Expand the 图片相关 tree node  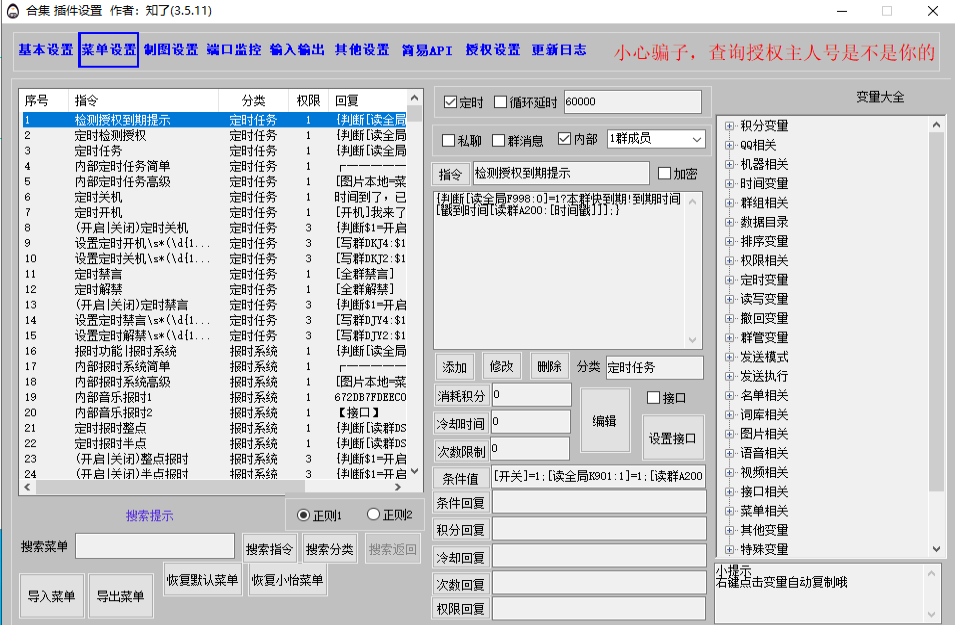[x=729, y=434]
